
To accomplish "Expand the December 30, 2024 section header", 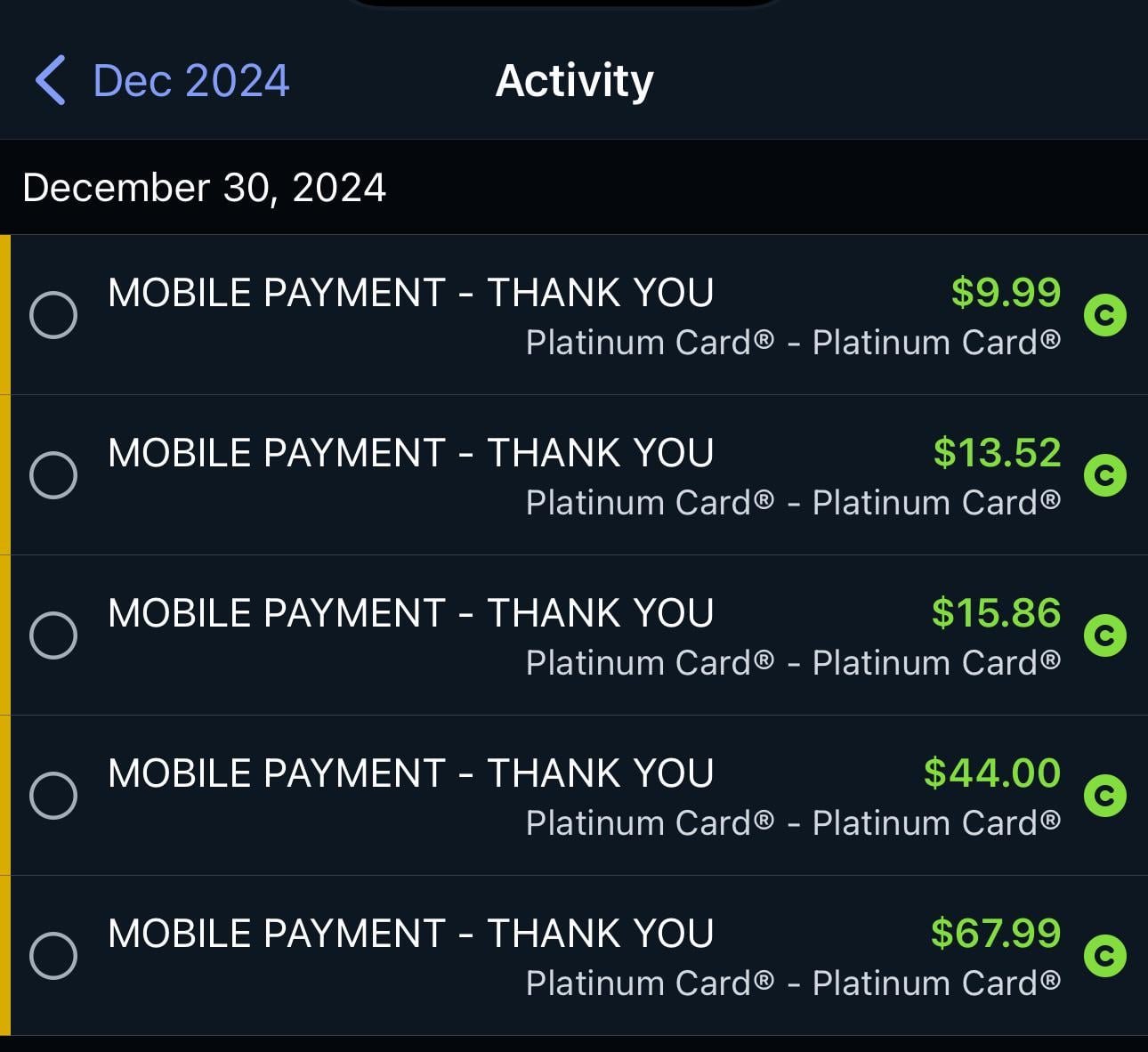I will 206,187.
